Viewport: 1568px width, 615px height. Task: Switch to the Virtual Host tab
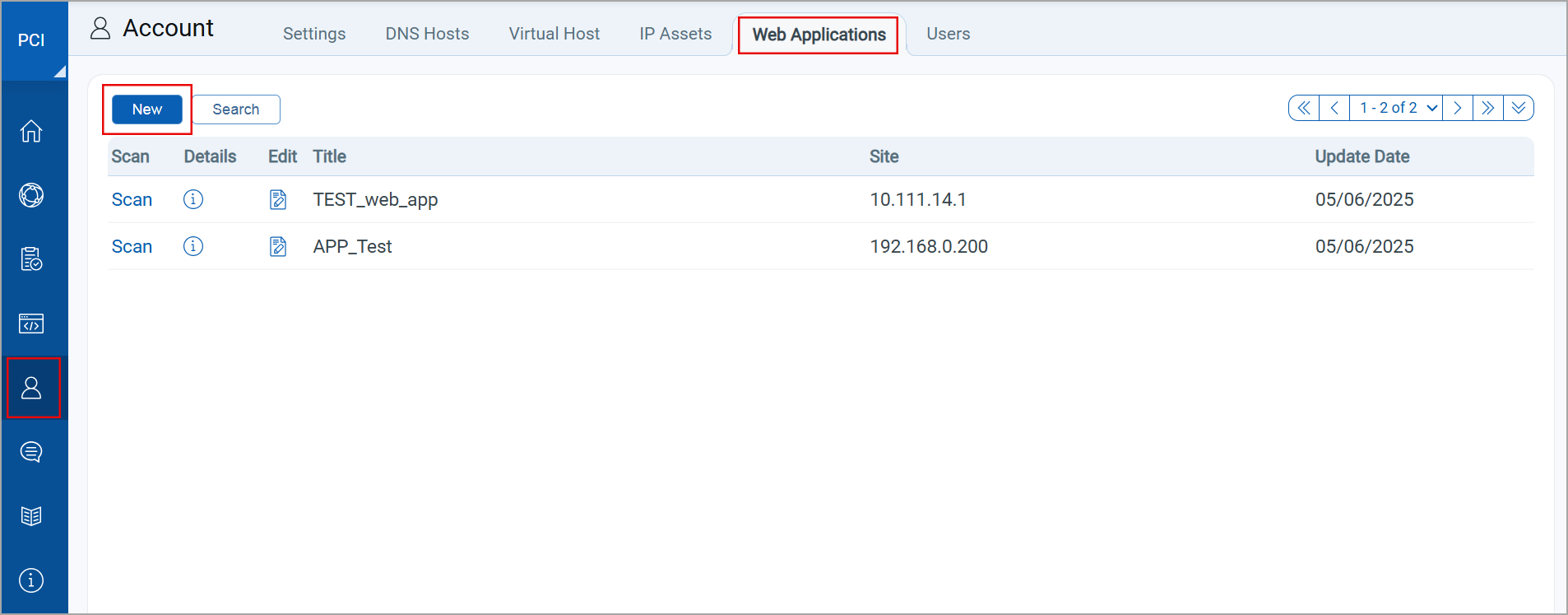(554, 34)
